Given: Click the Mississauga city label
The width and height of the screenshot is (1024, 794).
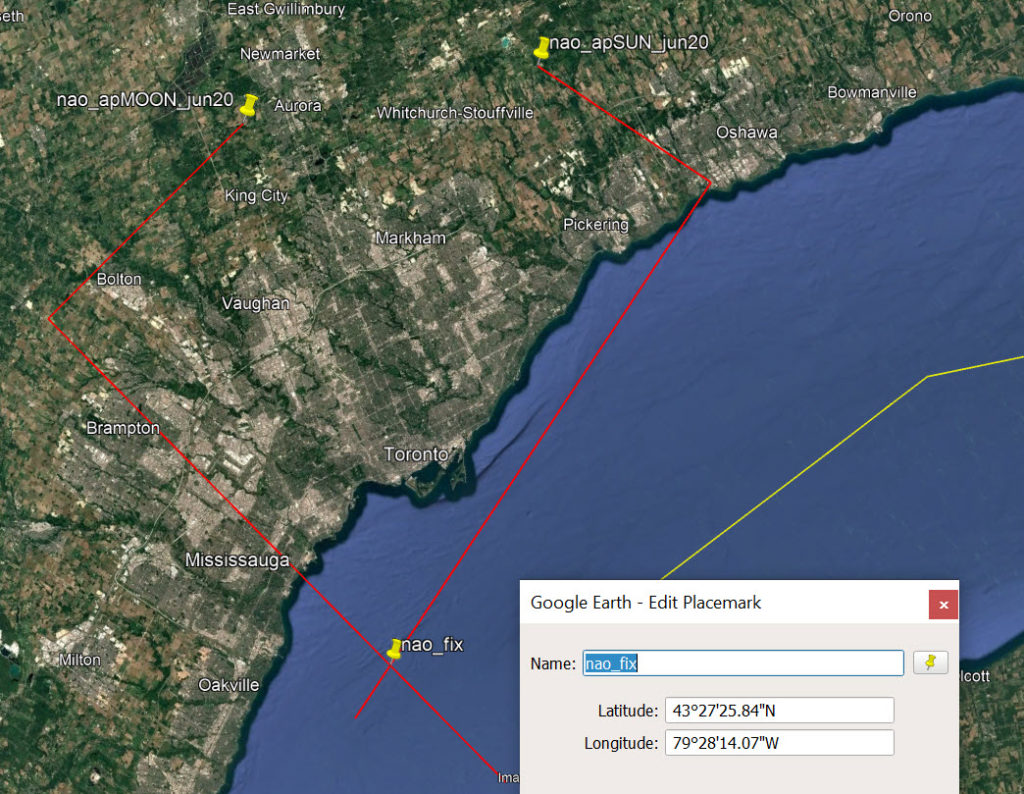Looking at the screenshot, I should (237, 560).
